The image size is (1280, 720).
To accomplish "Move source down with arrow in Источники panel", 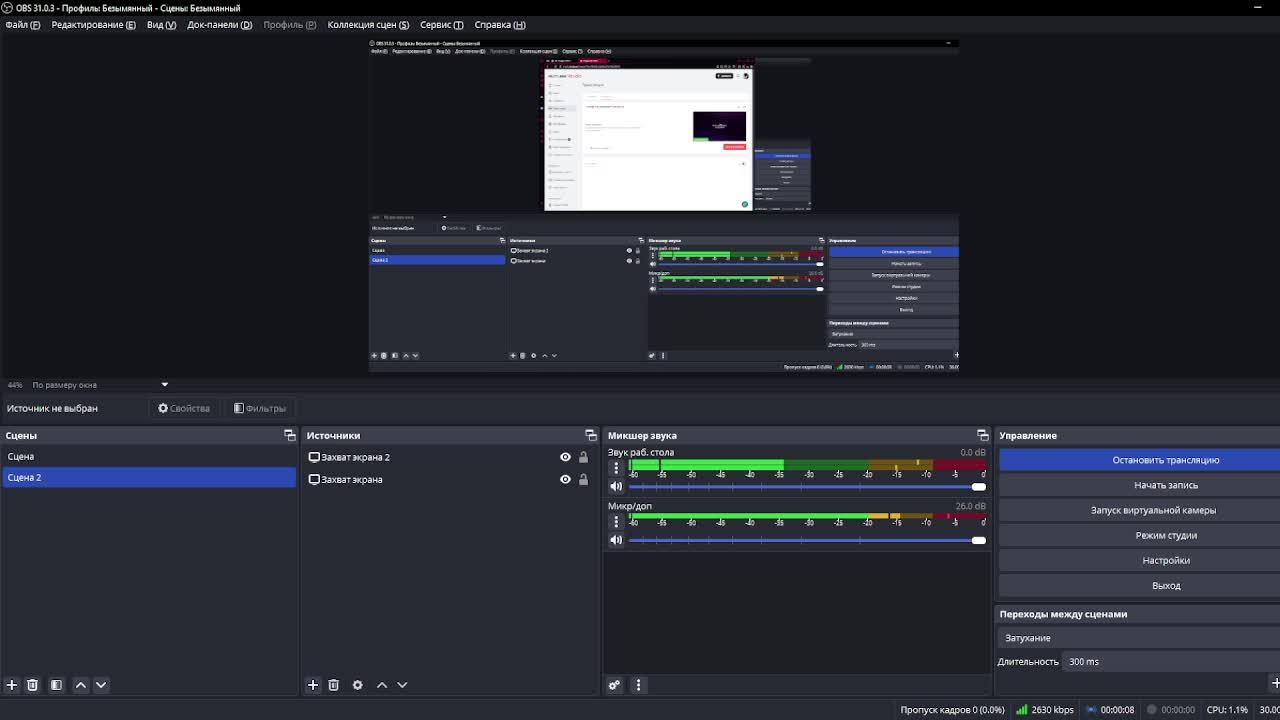I will pyautogui.click(x=402, y=685).
